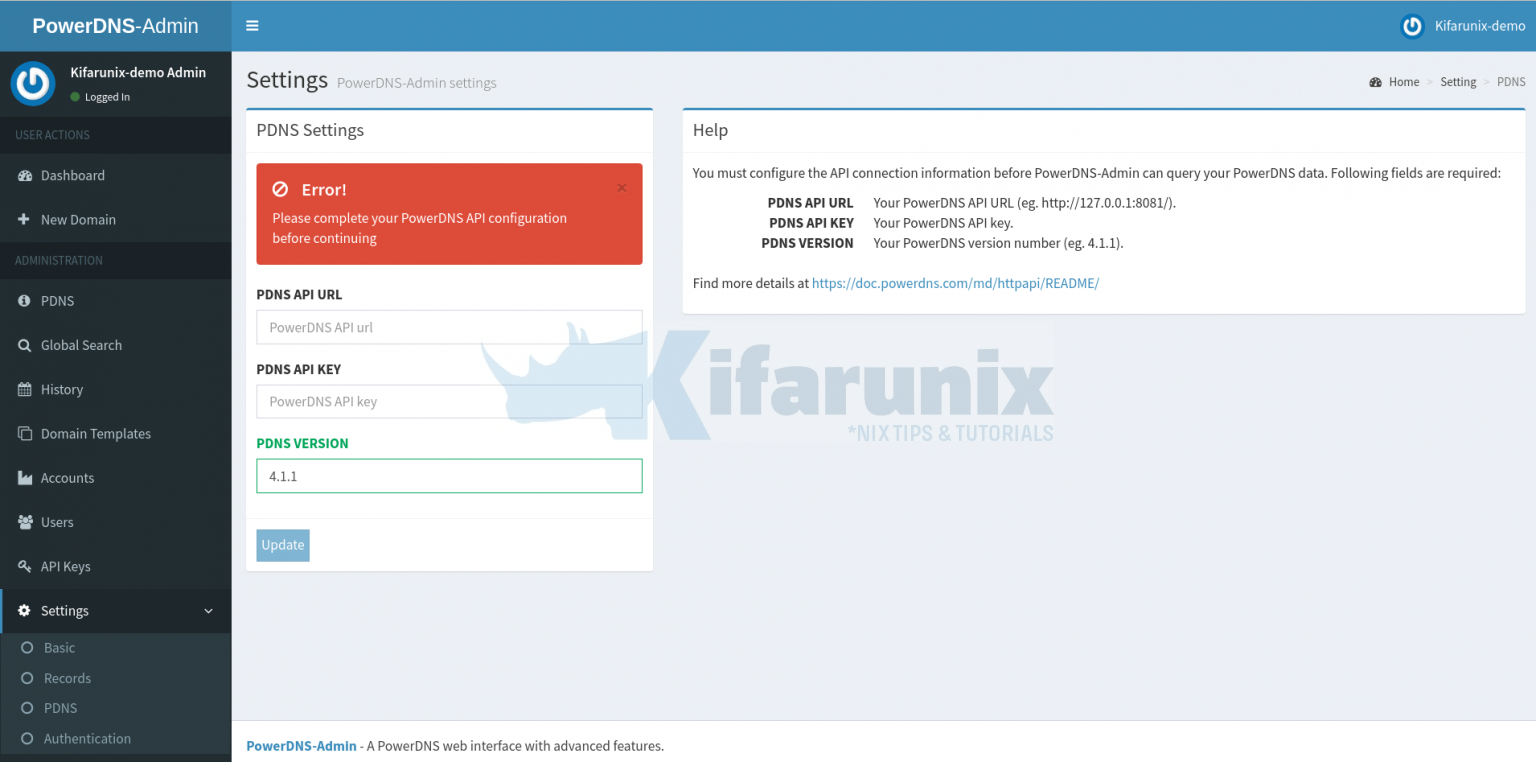The width and height of the screenshot is (1536, 762).
Task: Click the PowerDNS-Admin logo icon
Action: (33, 84)
